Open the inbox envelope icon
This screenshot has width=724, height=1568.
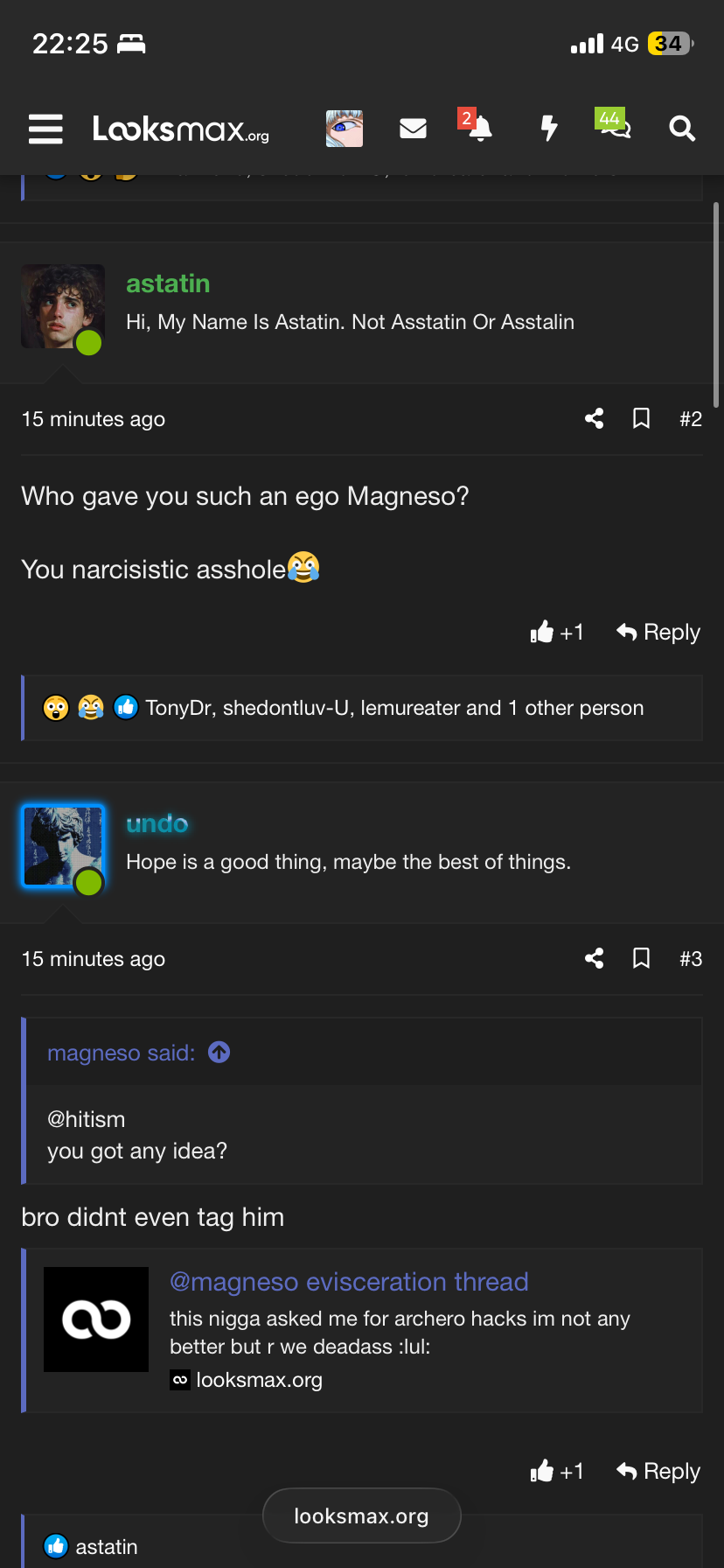pos(413,129)
